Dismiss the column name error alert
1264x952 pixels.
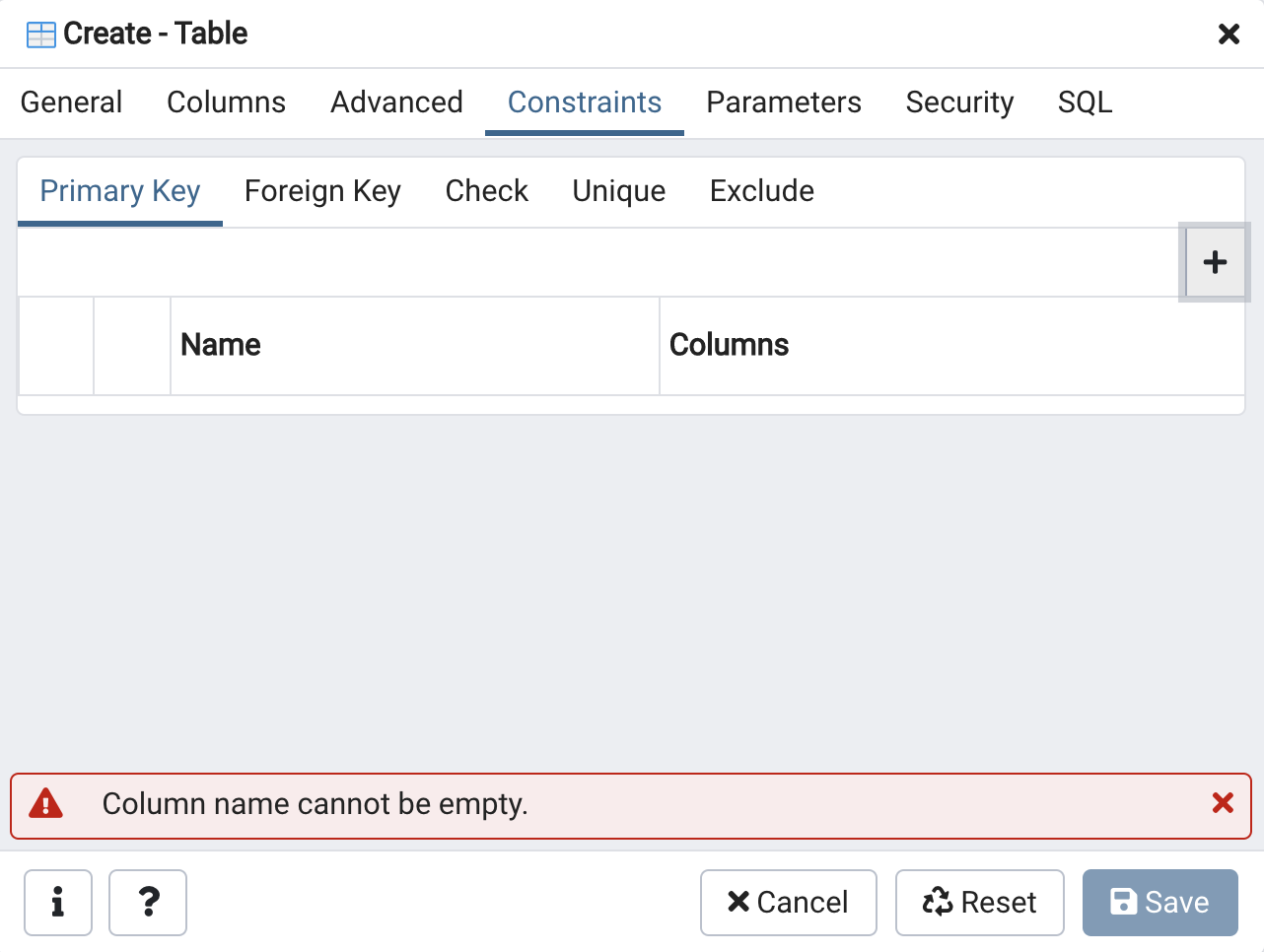(x=1223, y=803)
